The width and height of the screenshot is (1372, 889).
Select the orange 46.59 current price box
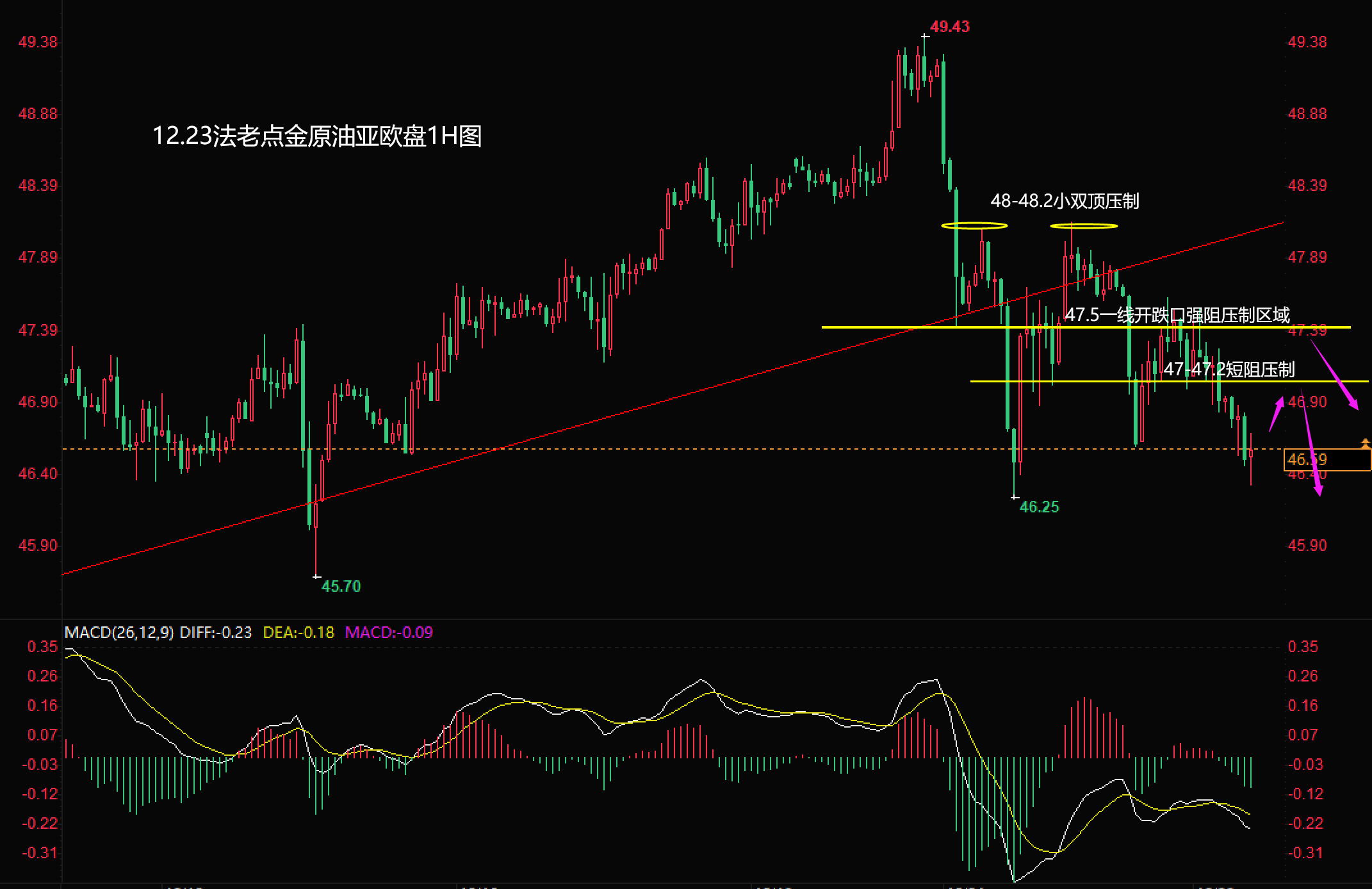[x=1327, y=460]
